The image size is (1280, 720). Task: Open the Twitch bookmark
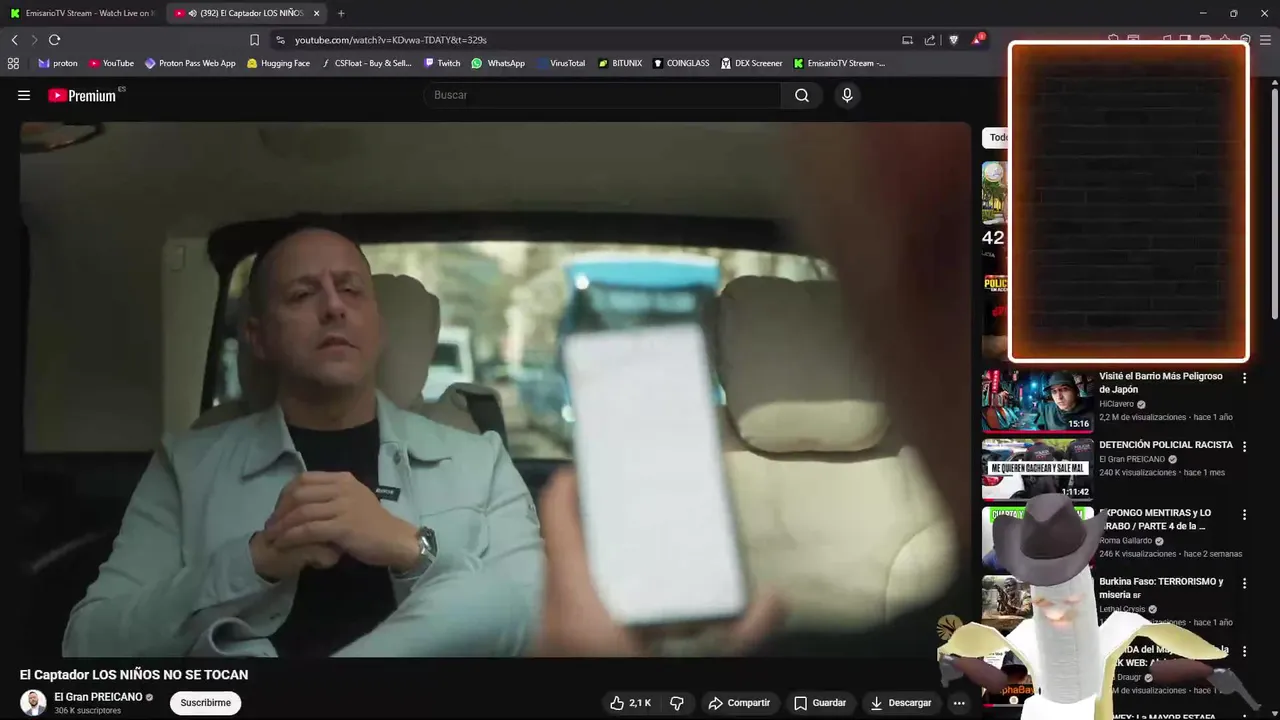[442, 63]
